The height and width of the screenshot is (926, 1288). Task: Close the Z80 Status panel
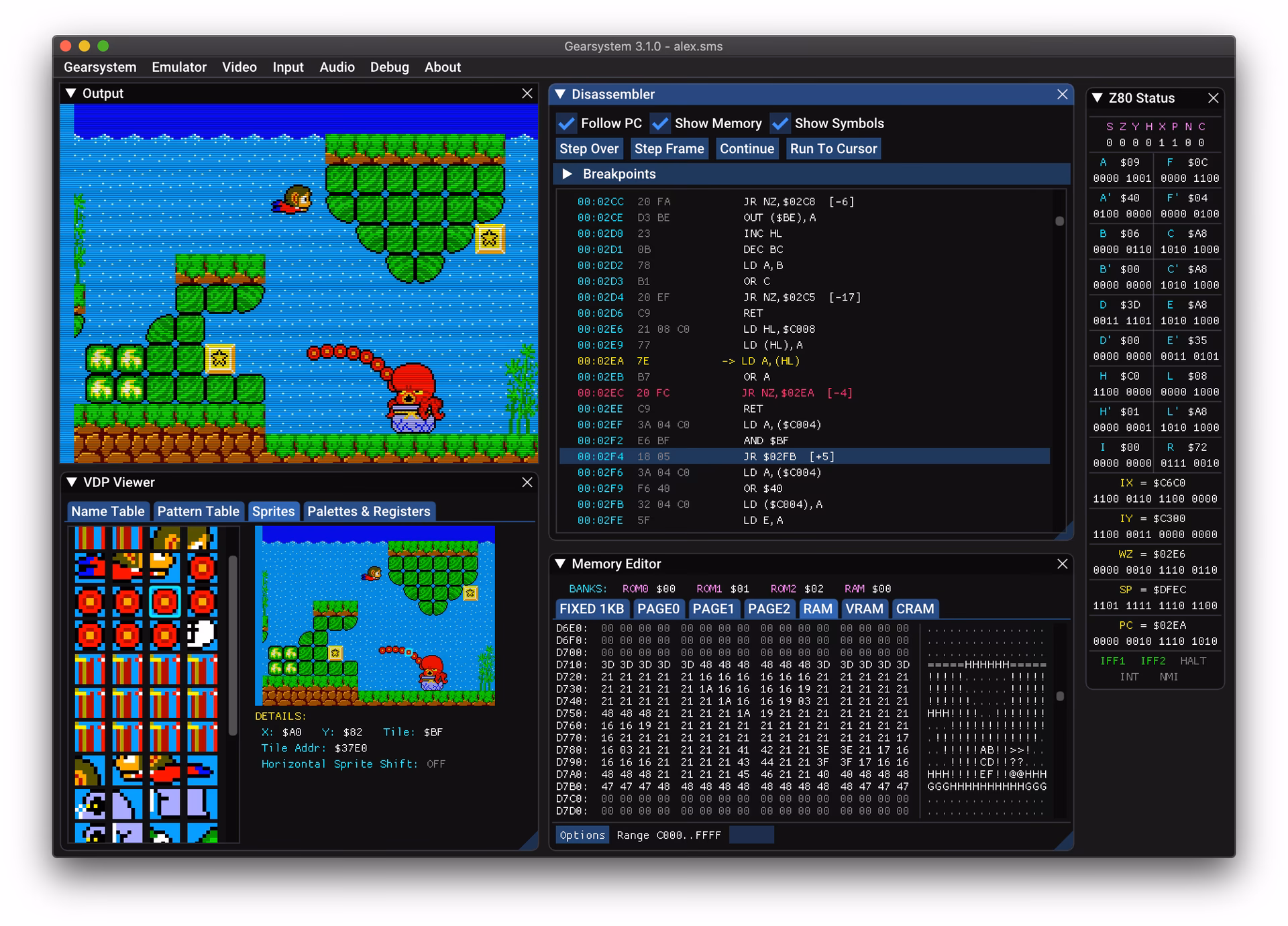click(1213, 98)
